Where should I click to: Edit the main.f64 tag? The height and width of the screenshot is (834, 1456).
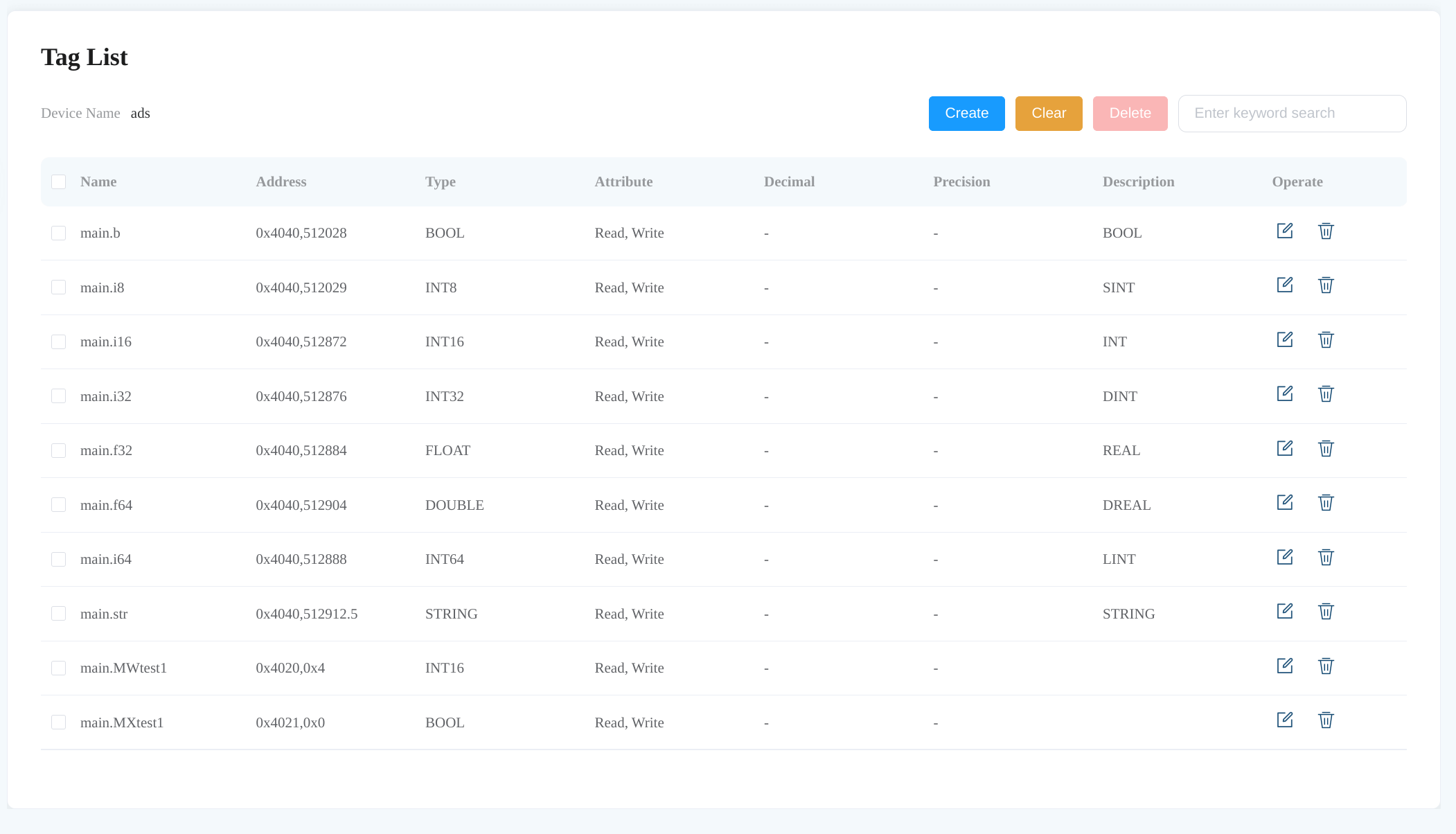pos(1285,502)
